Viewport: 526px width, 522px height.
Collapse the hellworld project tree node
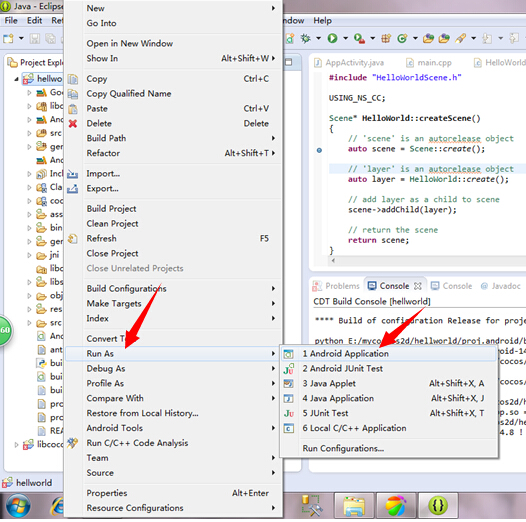click(x=16, y=80)
